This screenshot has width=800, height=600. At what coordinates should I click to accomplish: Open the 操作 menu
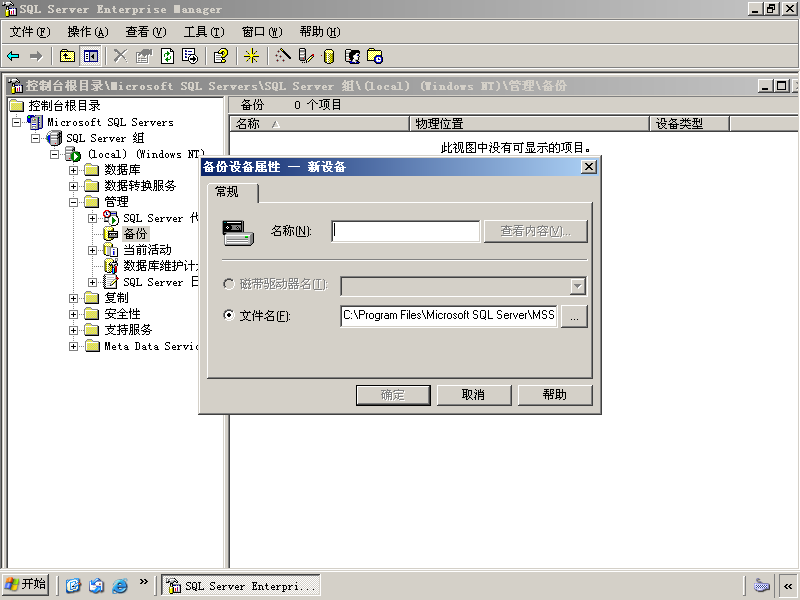tap(88, 32)
